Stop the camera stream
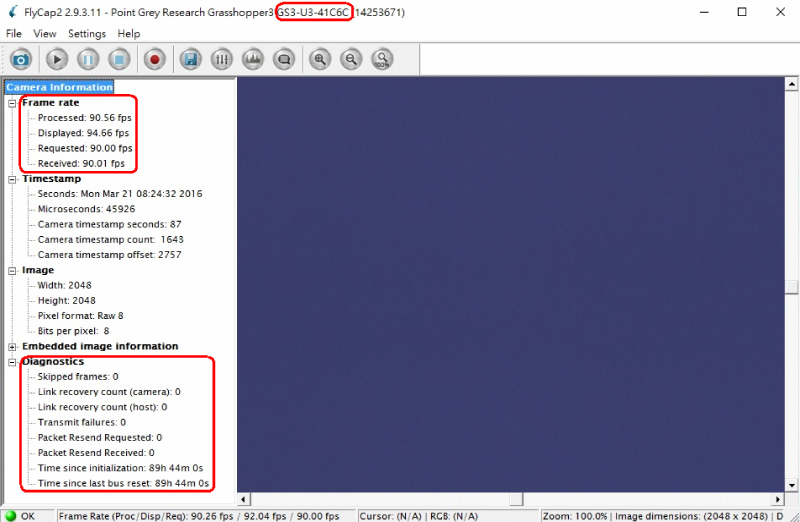The width and height of the screenshot is (800, 522). [x=119, y=59]
